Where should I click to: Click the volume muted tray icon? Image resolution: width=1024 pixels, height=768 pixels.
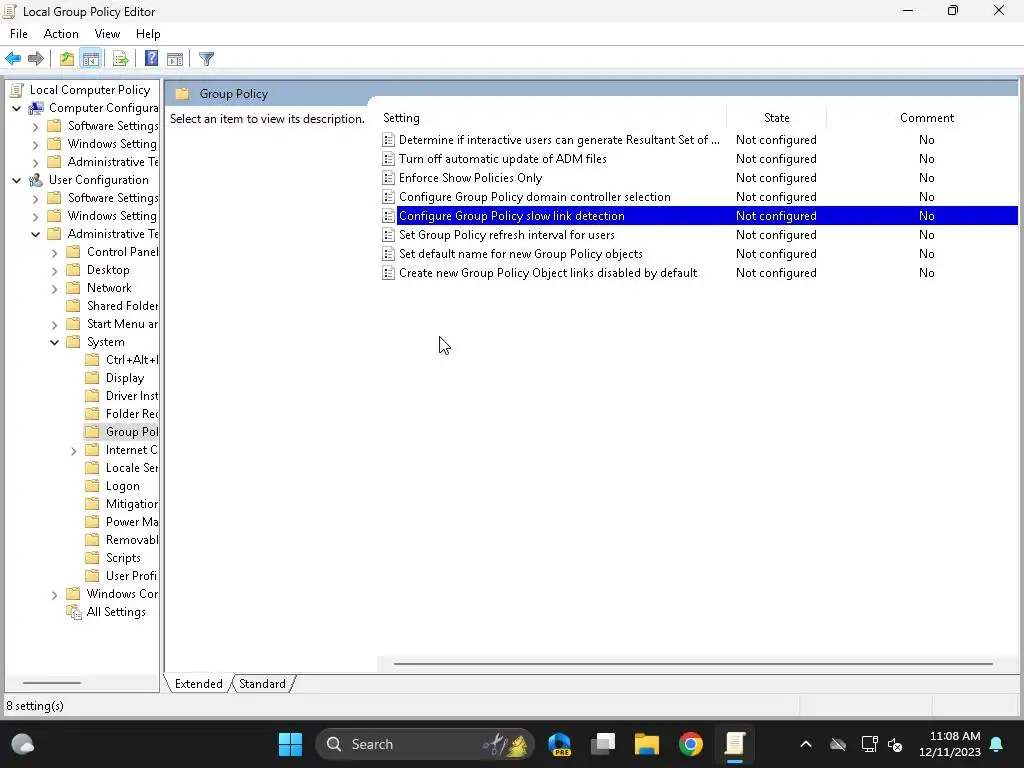895,744
